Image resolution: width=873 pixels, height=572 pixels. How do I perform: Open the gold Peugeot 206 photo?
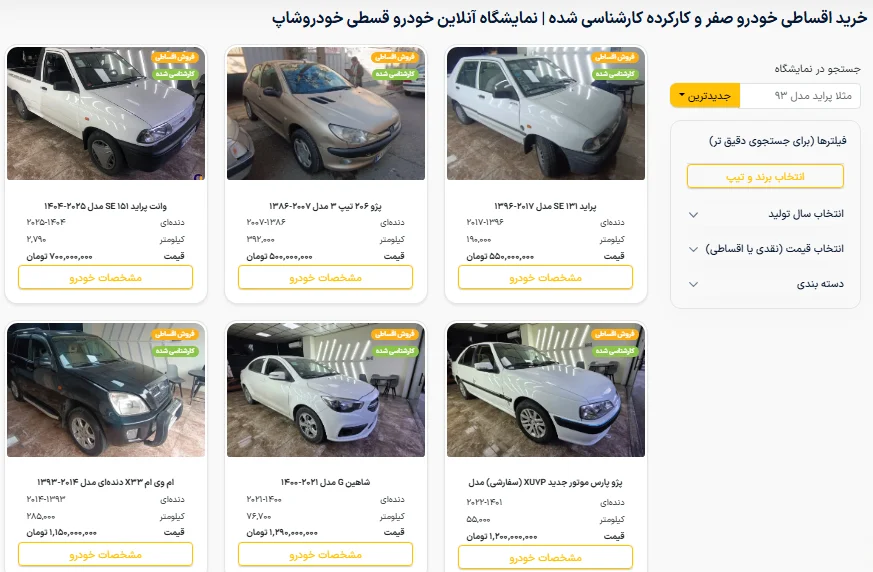coord(326,114)
